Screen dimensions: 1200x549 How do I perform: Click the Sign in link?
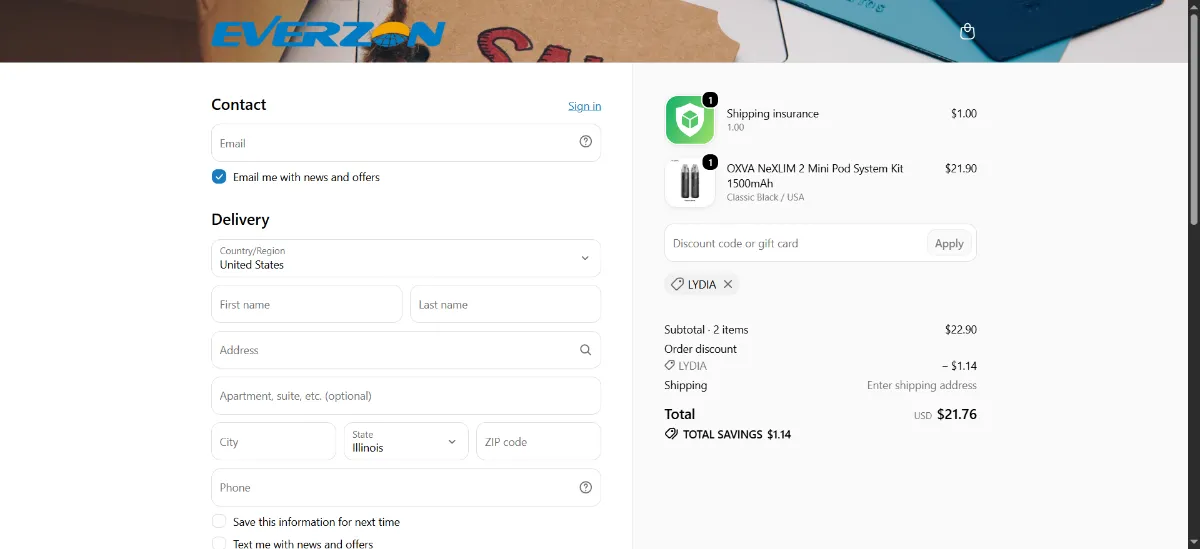(x=585, y=106)
